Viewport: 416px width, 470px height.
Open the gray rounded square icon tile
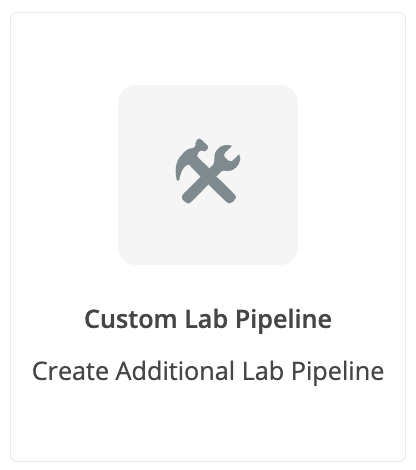coord(208,175)
